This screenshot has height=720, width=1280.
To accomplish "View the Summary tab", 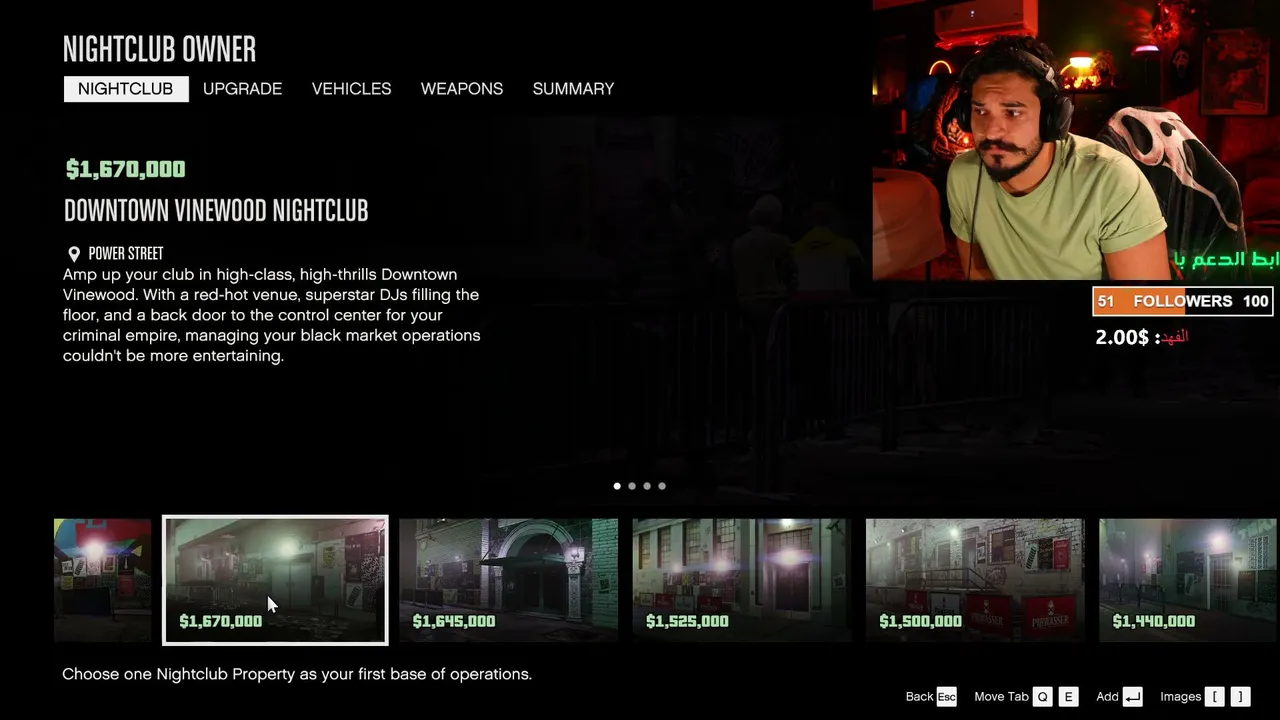I will click(x=573, y=89).
